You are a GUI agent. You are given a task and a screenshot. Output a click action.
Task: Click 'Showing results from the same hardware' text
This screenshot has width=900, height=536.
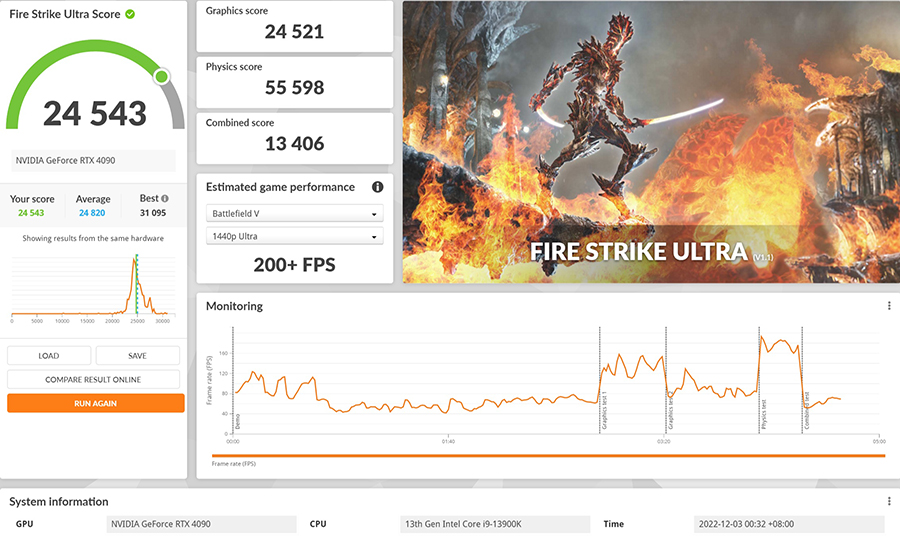pos(93,238)
